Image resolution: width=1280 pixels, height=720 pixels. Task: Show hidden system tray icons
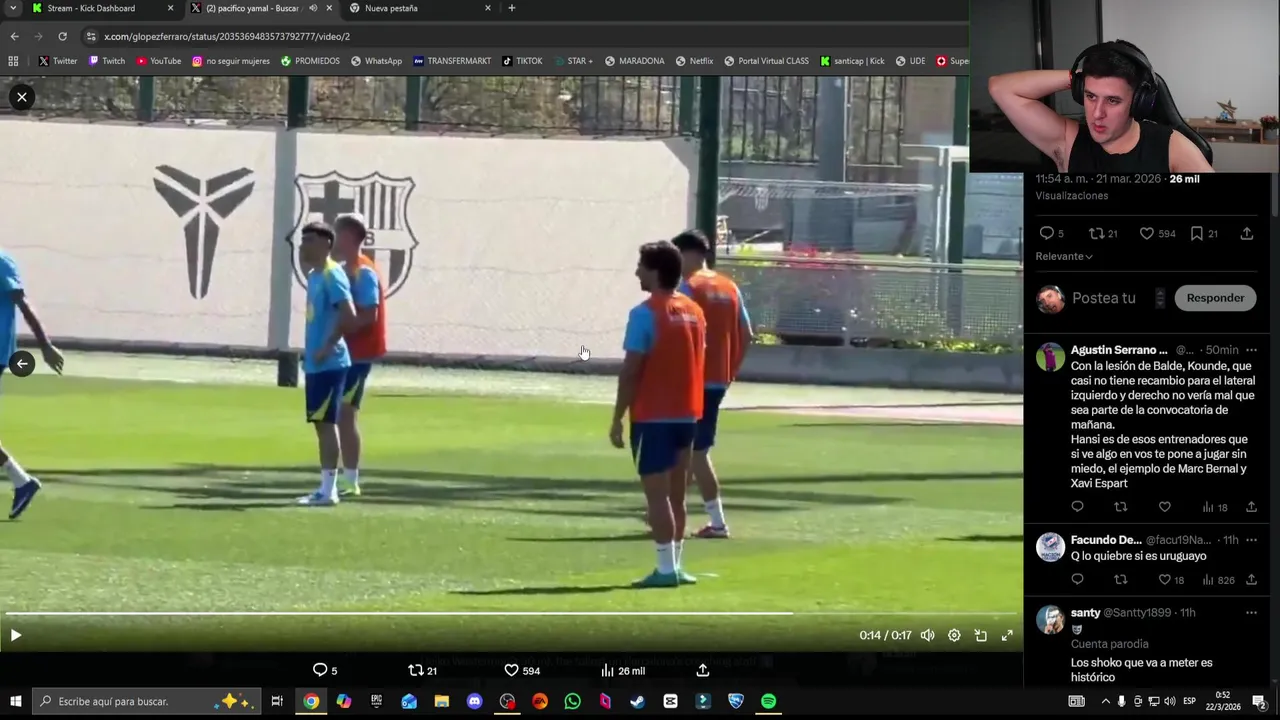coord(1105,701)
